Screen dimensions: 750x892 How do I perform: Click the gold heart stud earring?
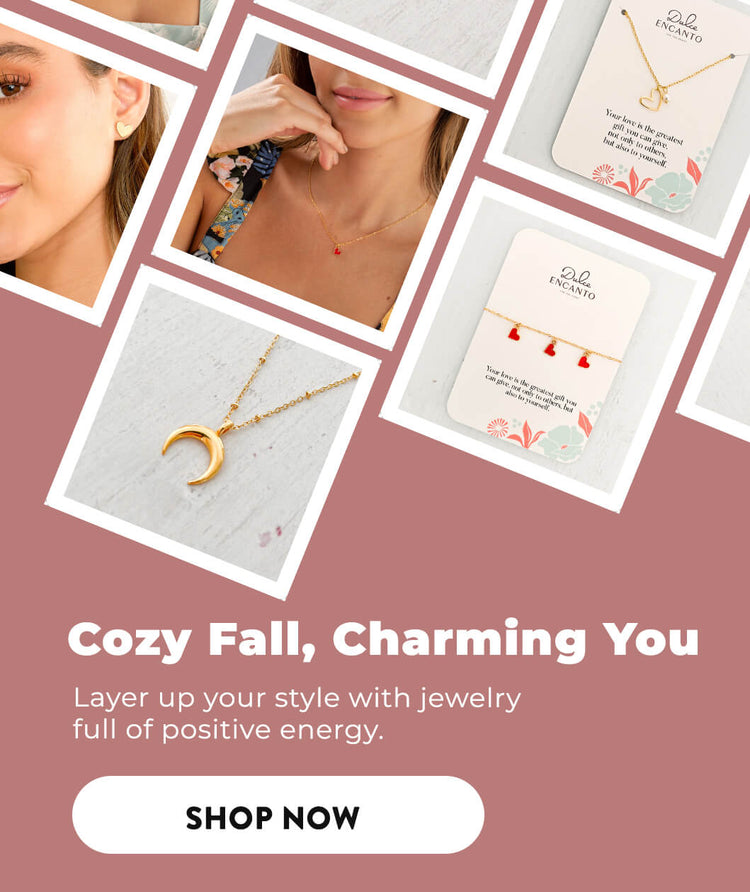click(x=124, y=129)
